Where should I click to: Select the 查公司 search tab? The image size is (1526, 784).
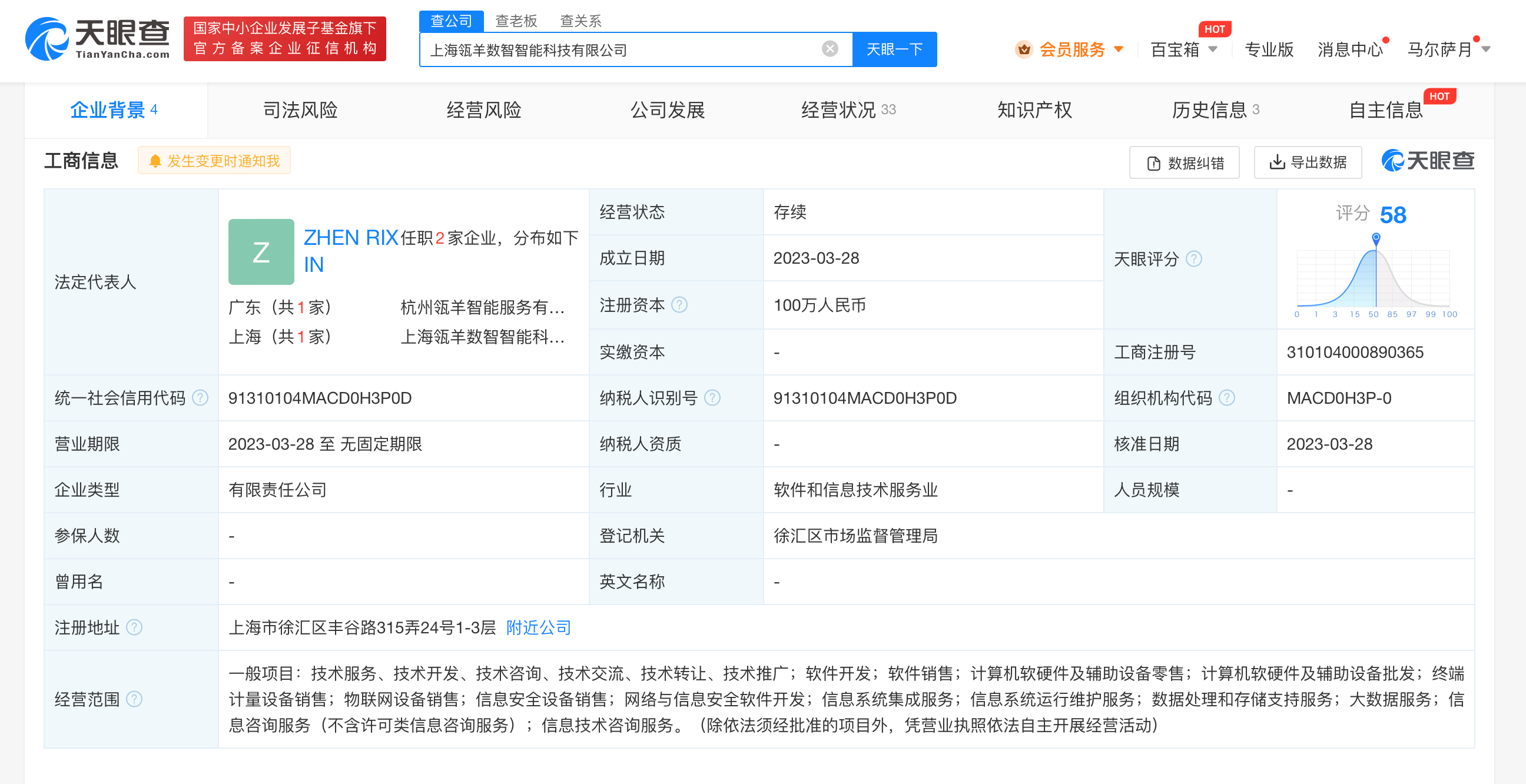click(x=452, y=21)
